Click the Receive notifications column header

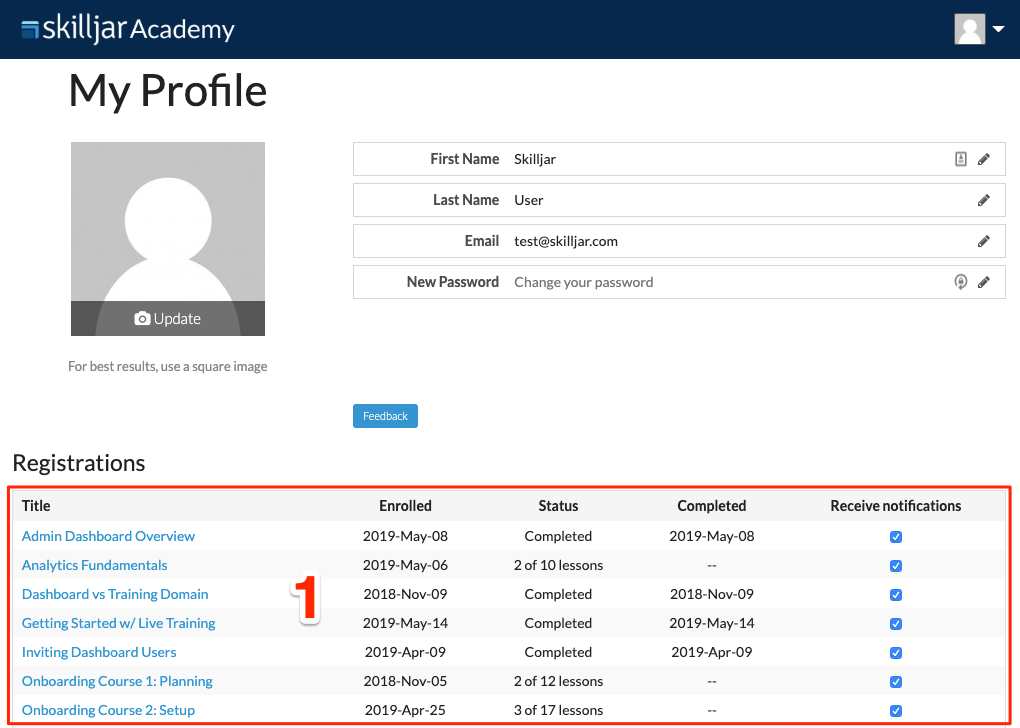896,506
